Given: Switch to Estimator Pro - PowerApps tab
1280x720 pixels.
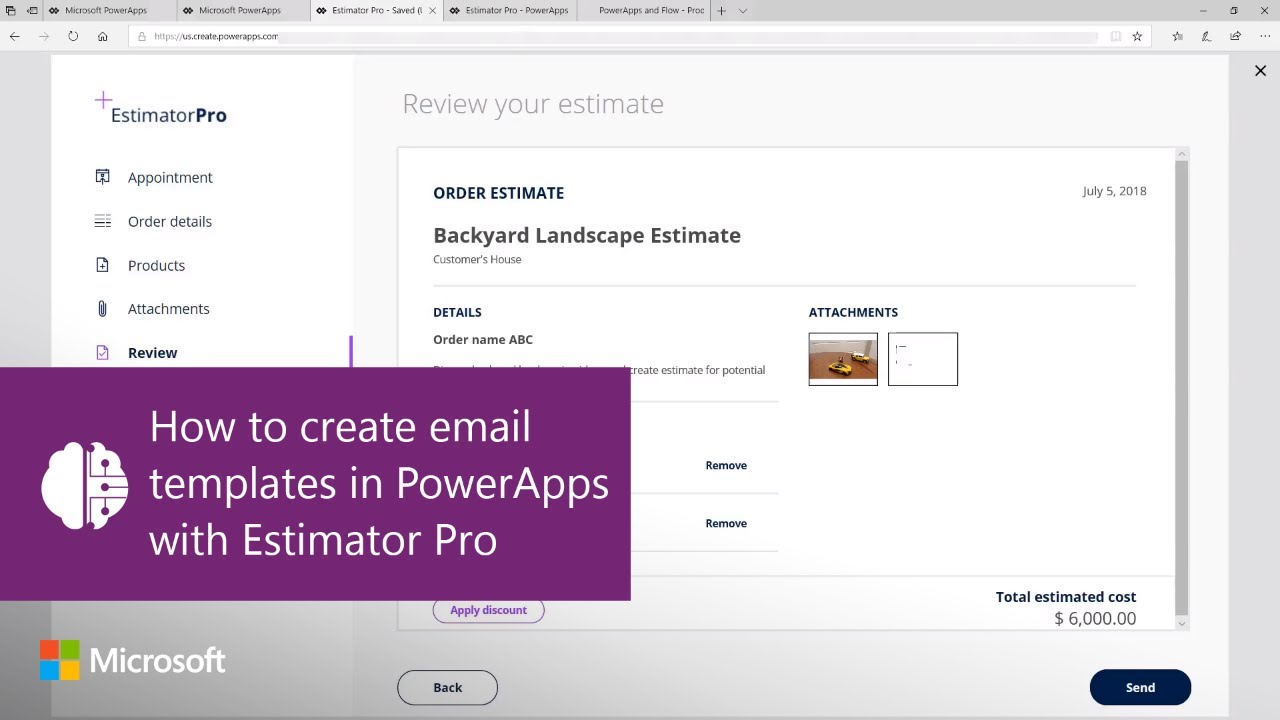Looking at the screenshot, I should [509, 10].
